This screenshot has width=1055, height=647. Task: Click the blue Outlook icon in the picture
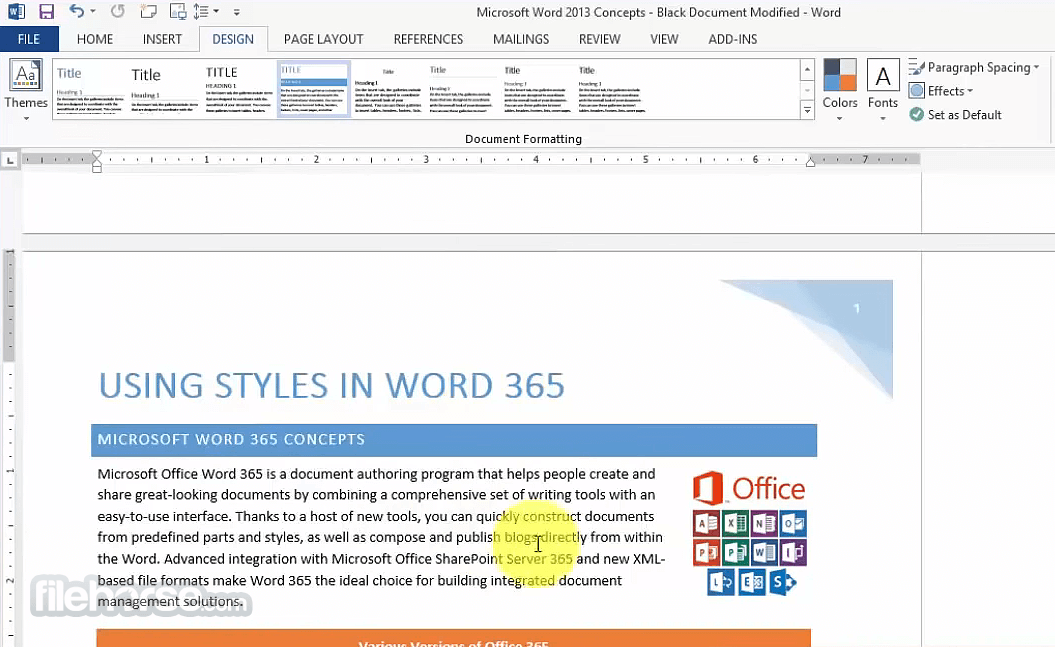click(793, 523)
